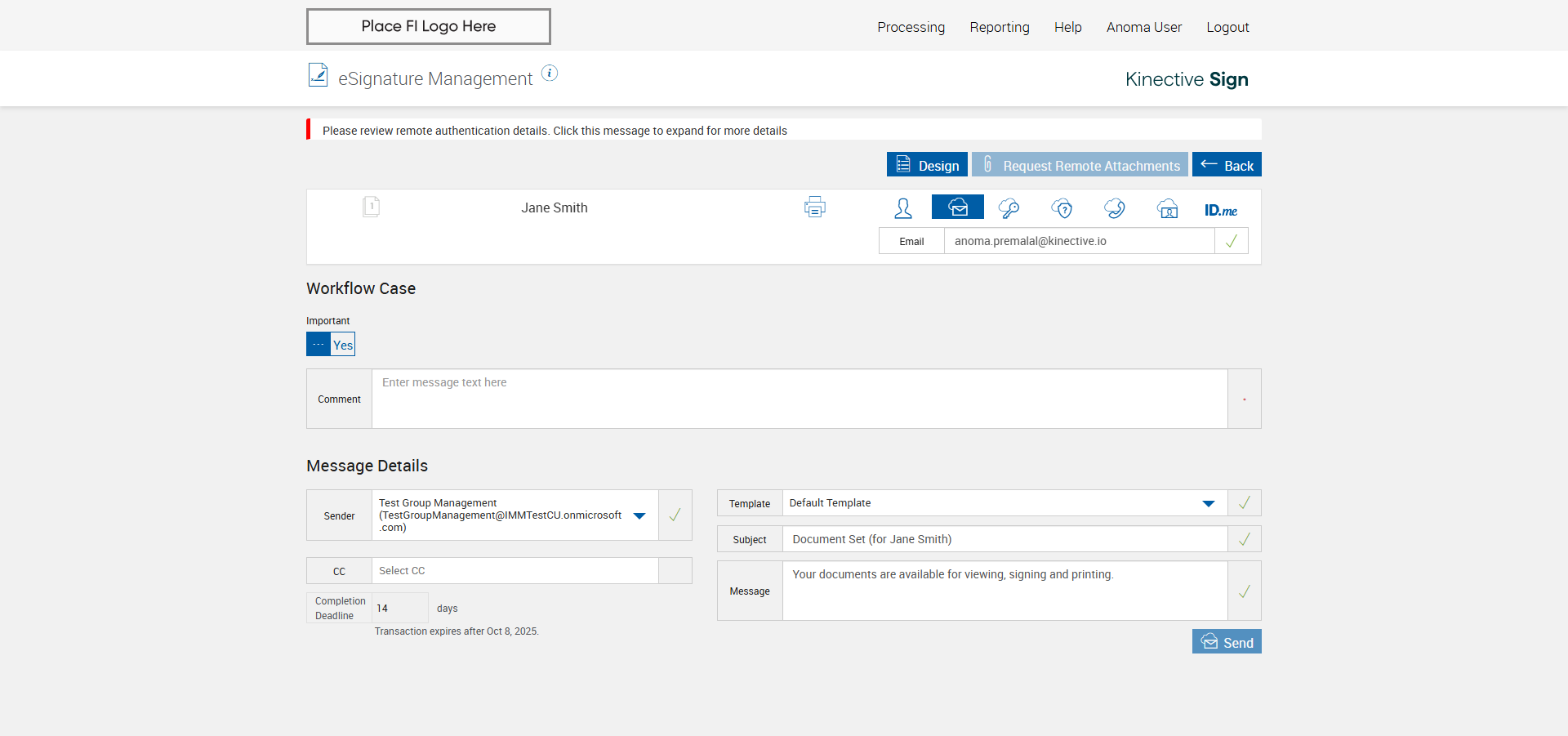Select the cloud photo ID authentication icon

point(1168,208)
